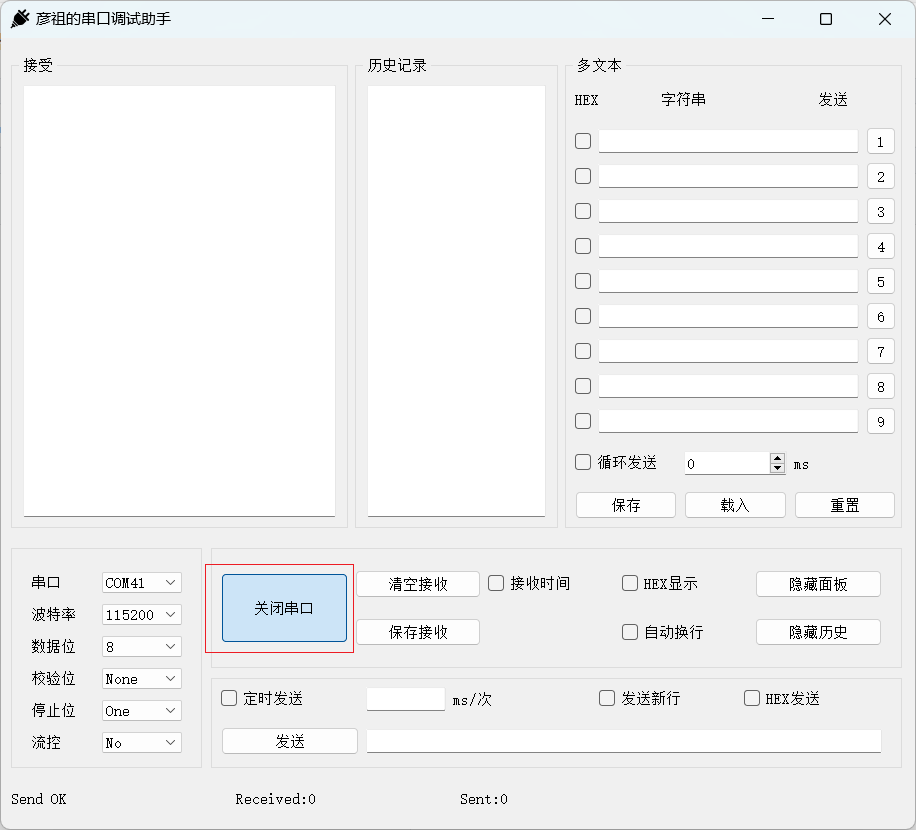Viewport: 916px width, 830px height.
Task: Tick the HEX checkbox for row 4
Action: 583,246
